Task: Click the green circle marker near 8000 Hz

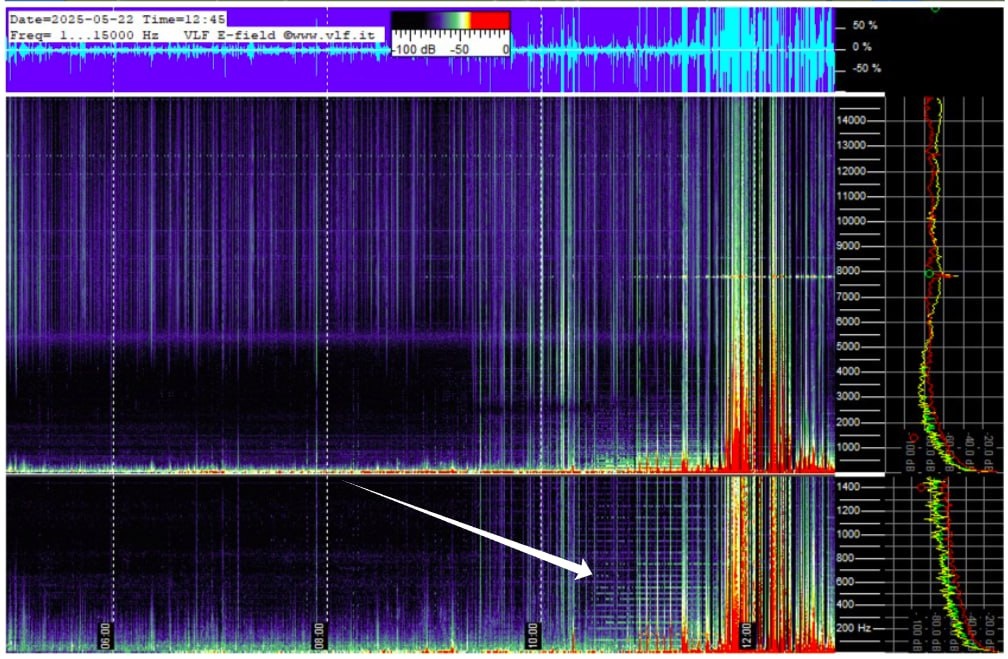Action: pyautogui.click(x=929, y=274)
